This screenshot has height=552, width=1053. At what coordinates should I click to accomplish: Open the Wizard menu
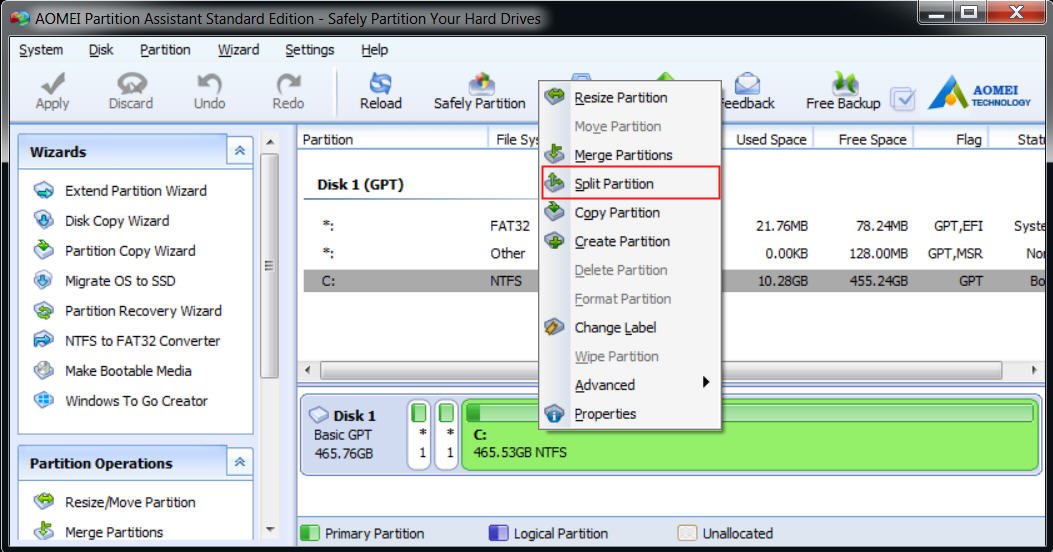[x=238, y=50]
